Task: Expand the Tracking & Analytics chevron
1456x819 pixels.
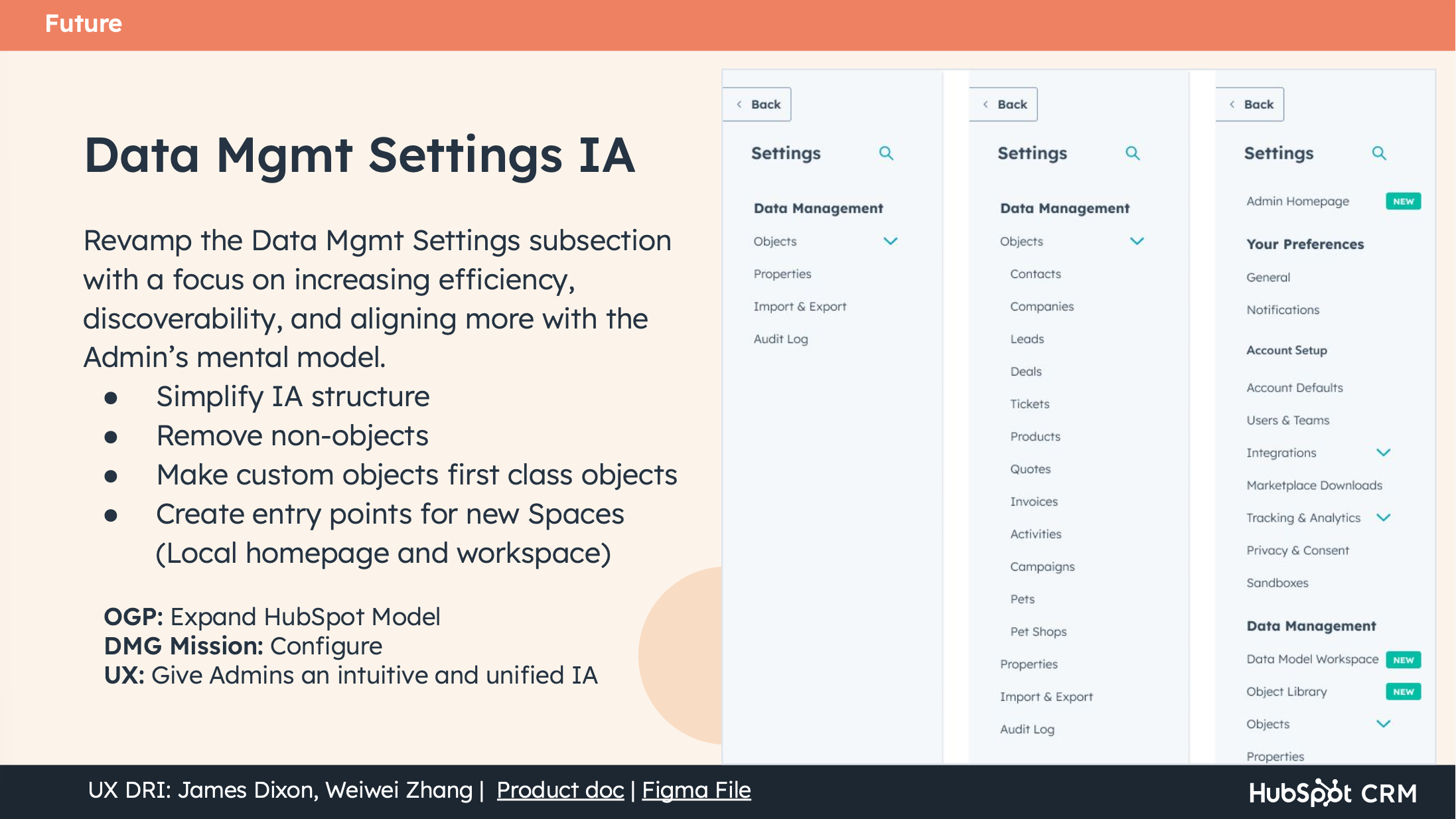Action: 1383,518
